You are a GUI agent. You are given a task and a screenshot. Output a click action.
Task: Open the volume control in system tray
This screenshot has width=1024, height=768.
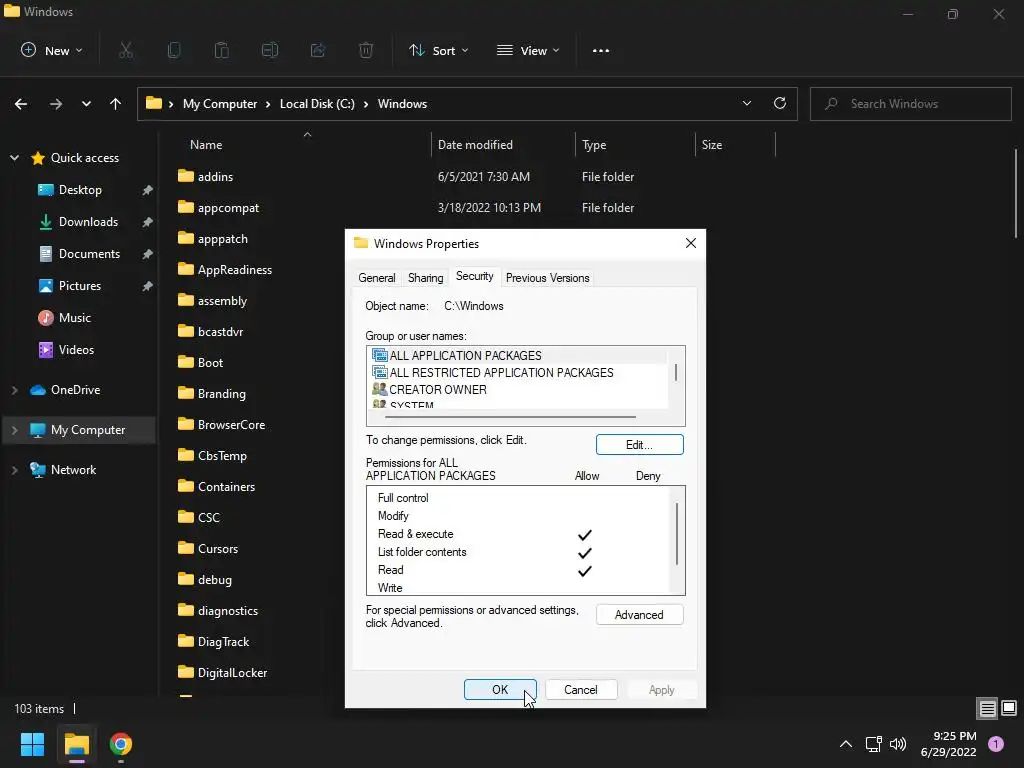pos(898,744)
